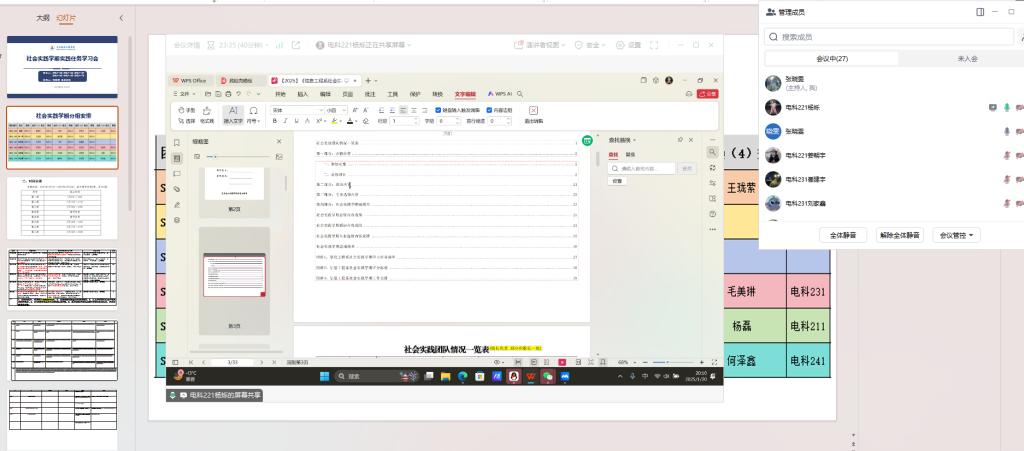1024x451 pixels.
Task: Toggle the first blue ribbon checkbox
Action: (x=438, y=110)
